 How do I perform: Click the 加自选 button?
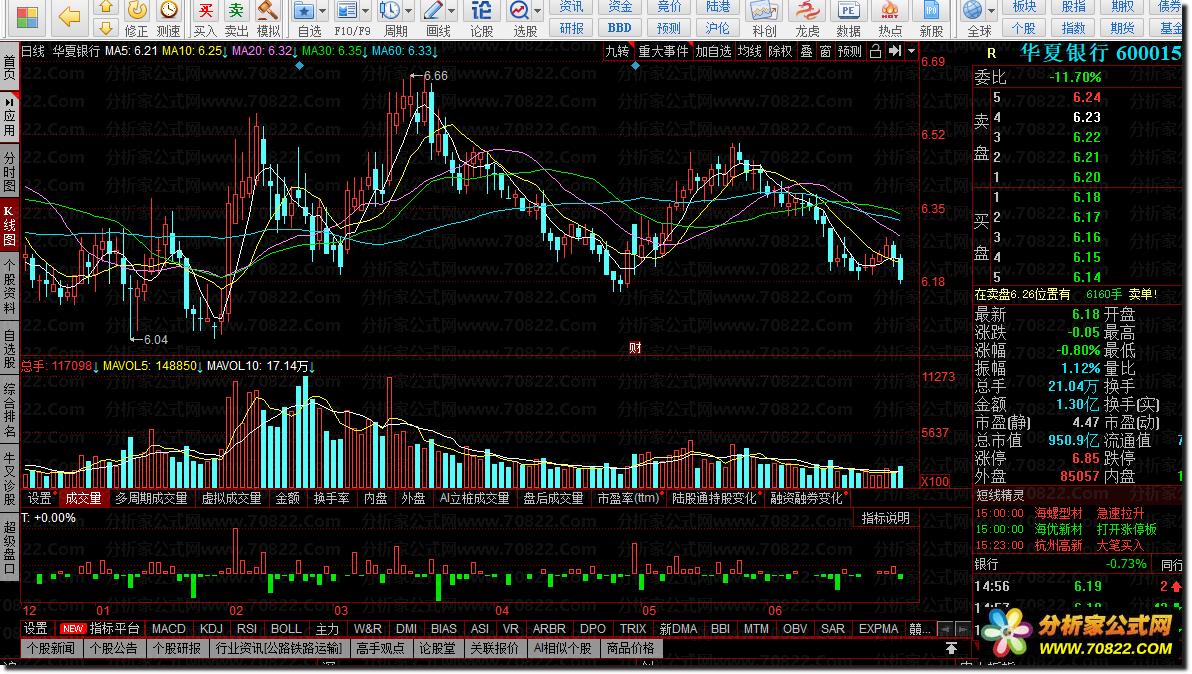click(713, 51)
